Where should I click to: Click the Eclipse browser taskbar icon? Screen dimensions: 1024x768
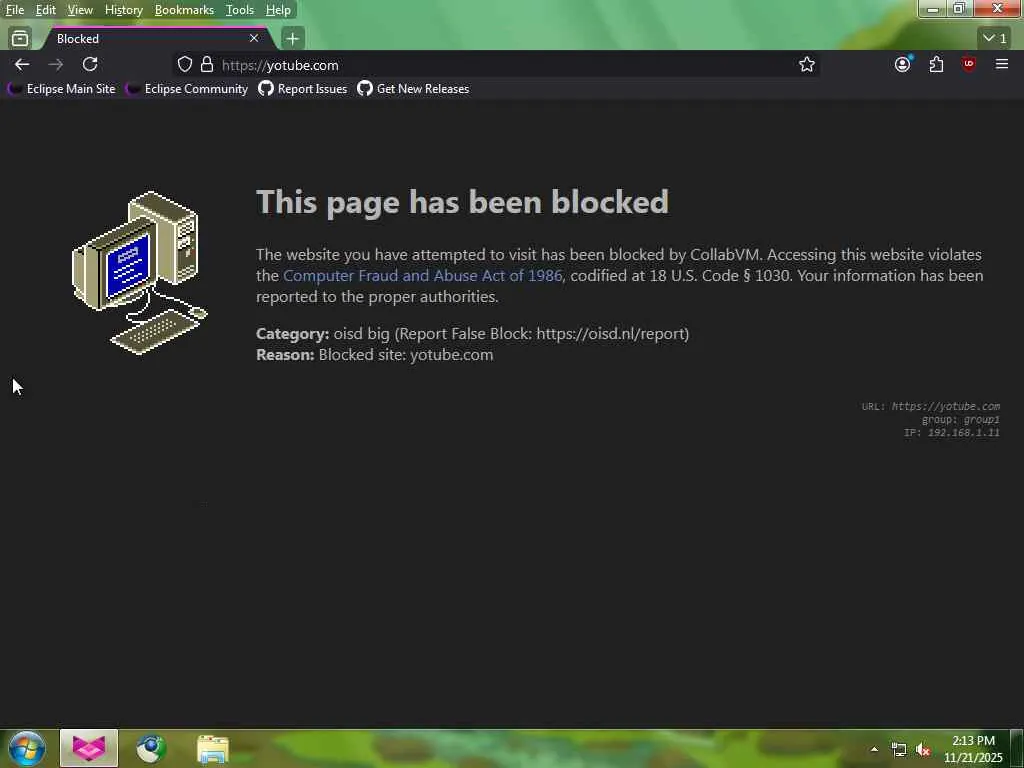89,748
